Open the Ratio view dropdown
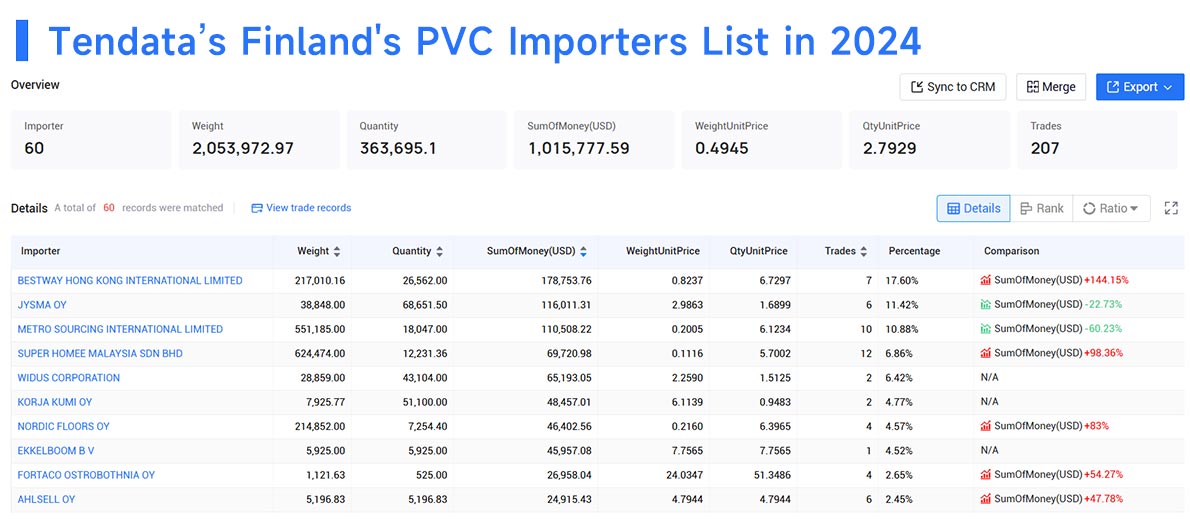1190x519 pixels. (x=1111, y=208)
